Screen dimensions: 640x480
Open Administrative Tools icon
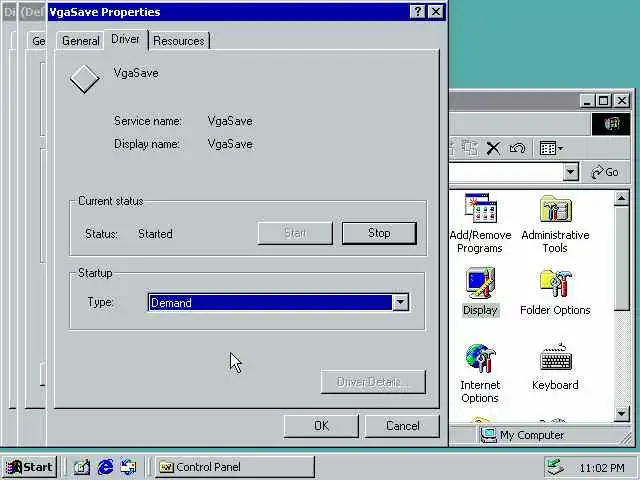point(555,224)
